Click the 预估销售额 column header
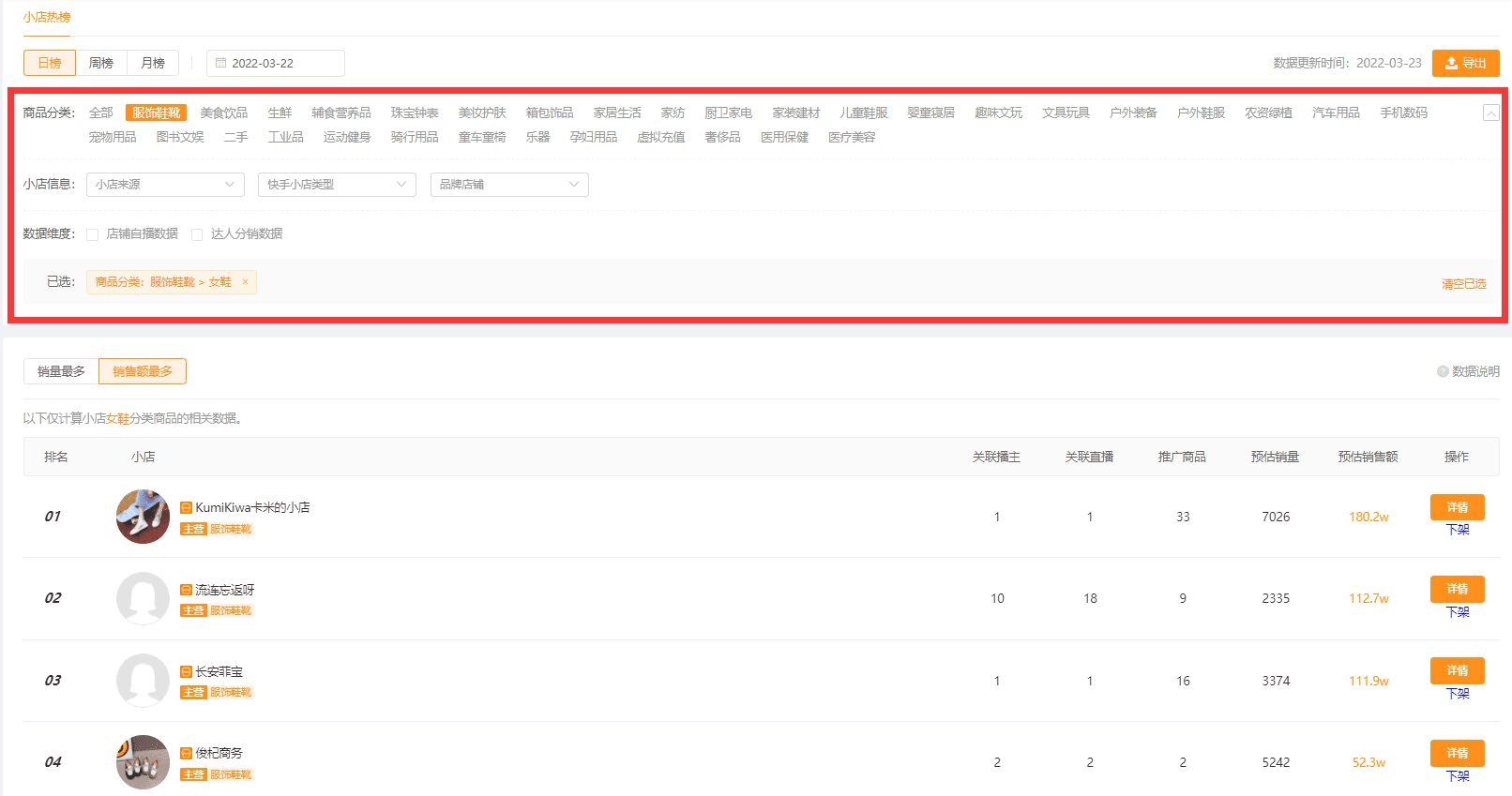The image size is (1512, 796). click(1368, 457)
